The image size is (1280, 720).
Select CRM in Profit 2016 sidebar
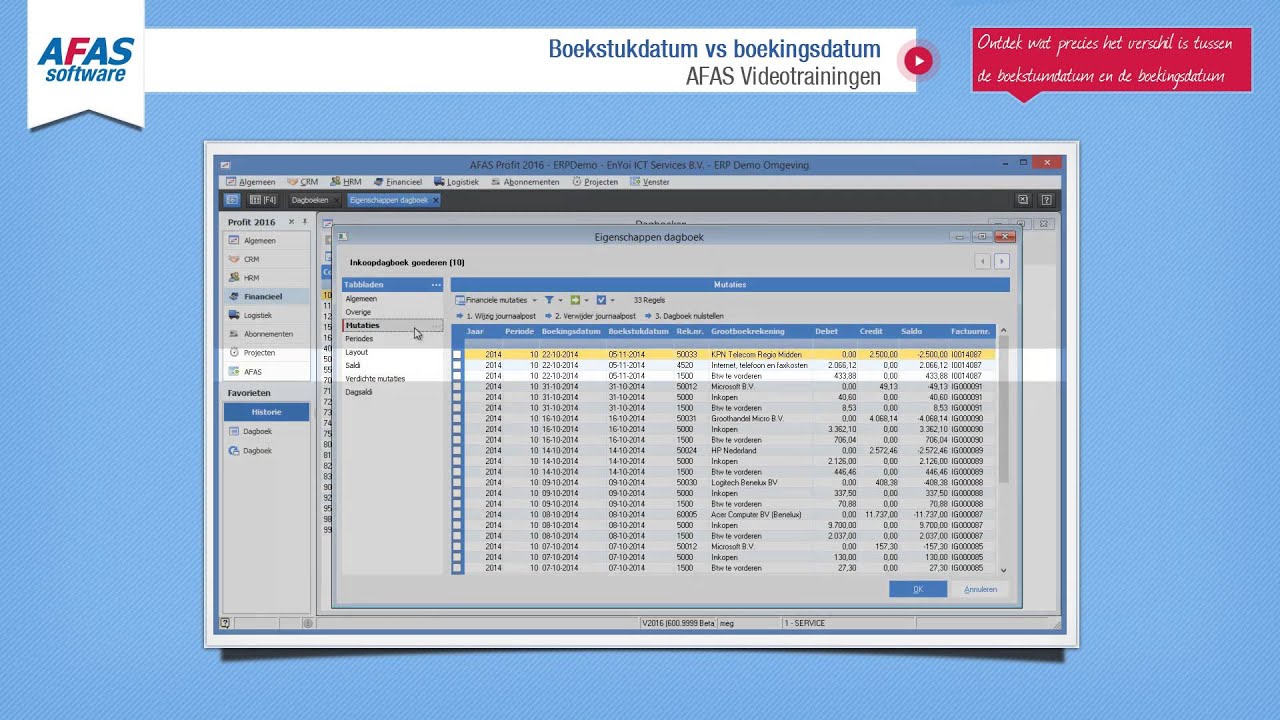coord(266,259)
